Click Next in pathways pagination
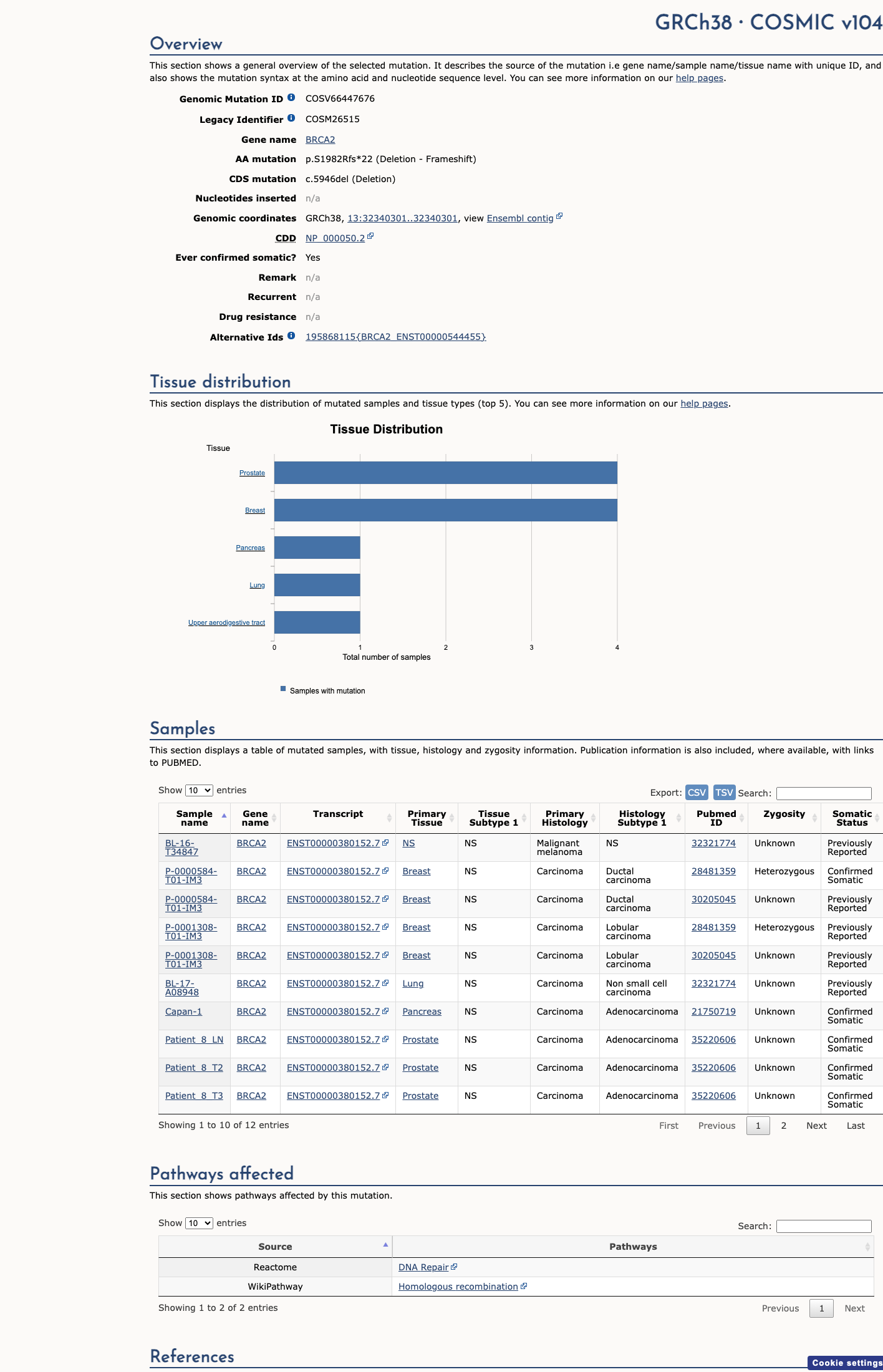This screenshot has height=1372, width=883. click(854, 1308)
